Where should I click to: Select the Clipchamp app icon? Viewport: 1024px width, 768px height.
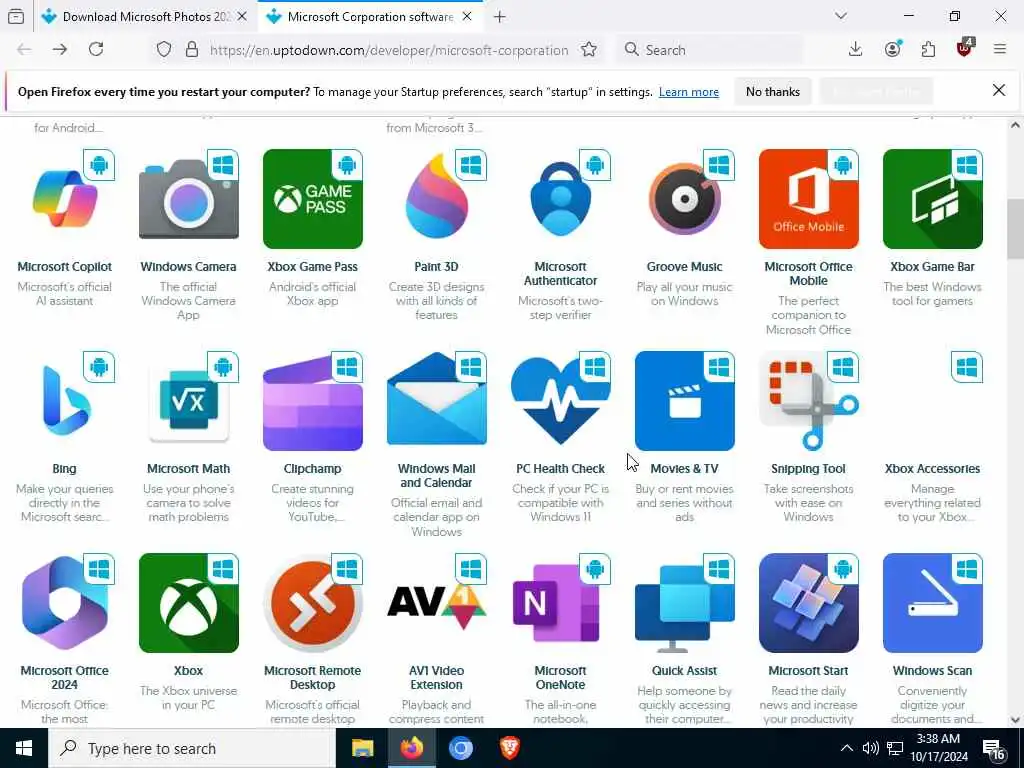313,401
